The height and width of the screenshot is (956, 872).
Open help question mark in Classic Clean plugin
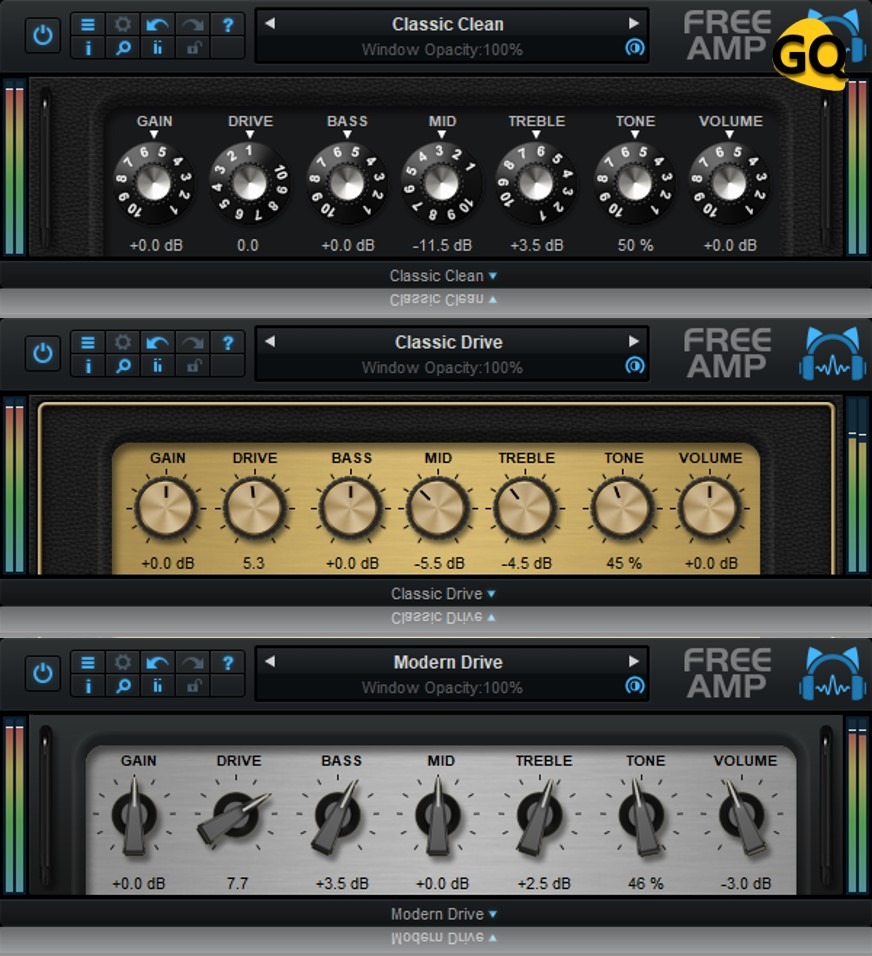pyautogui.click(x=227, y=24)
